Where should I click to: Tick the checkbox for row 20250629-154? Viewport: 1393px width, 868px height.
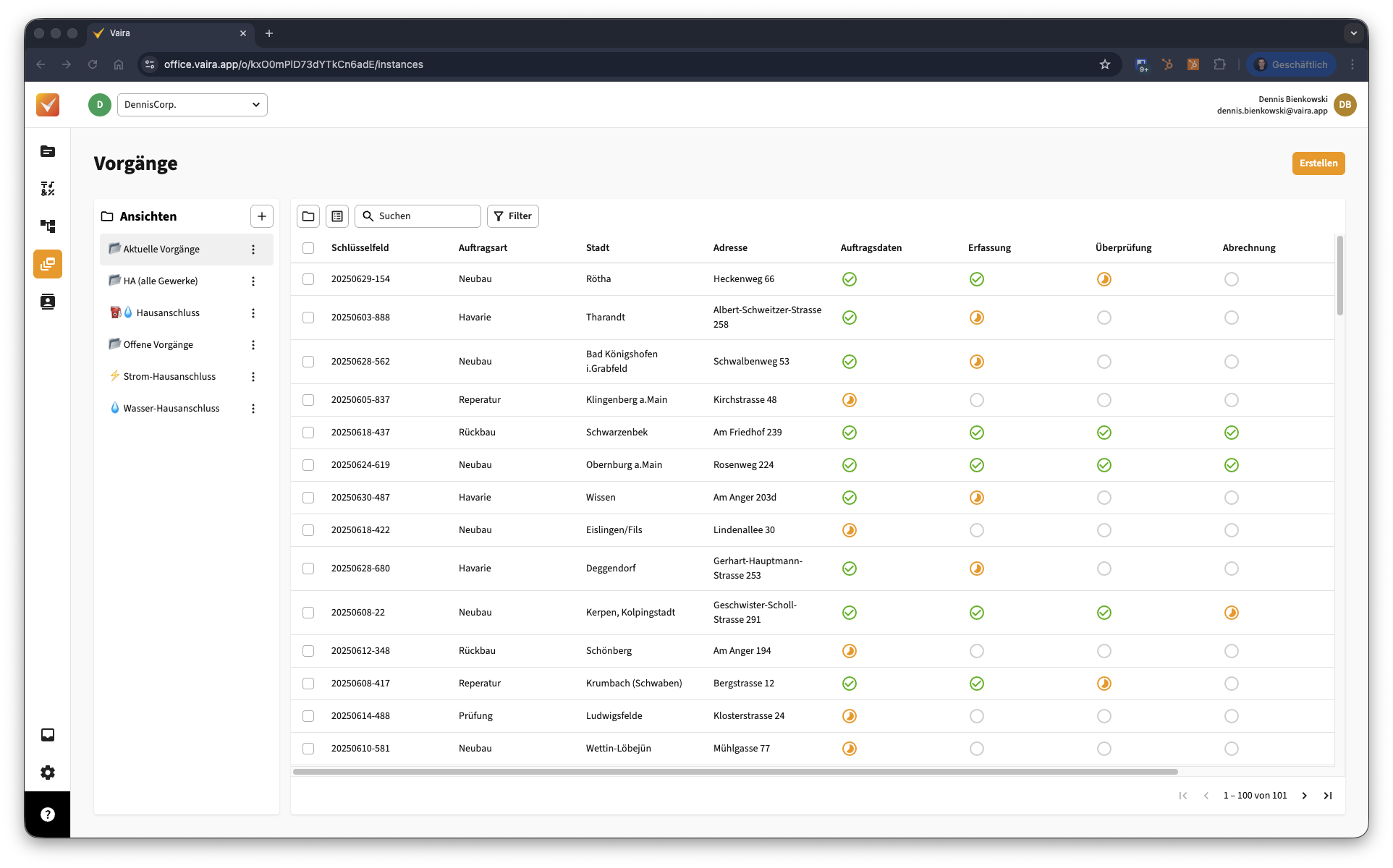pyautogui.click(x=308, y=279)
